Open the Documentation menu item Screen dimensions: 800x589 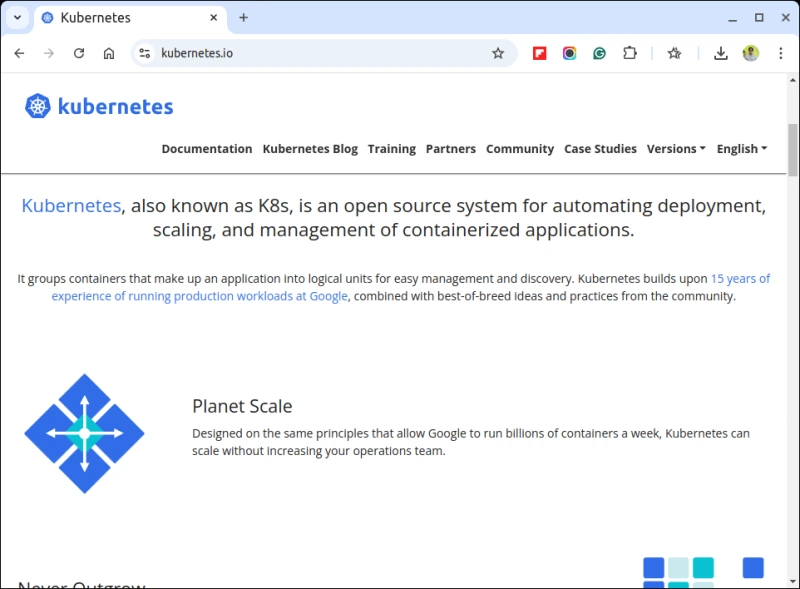pos(207,149)
